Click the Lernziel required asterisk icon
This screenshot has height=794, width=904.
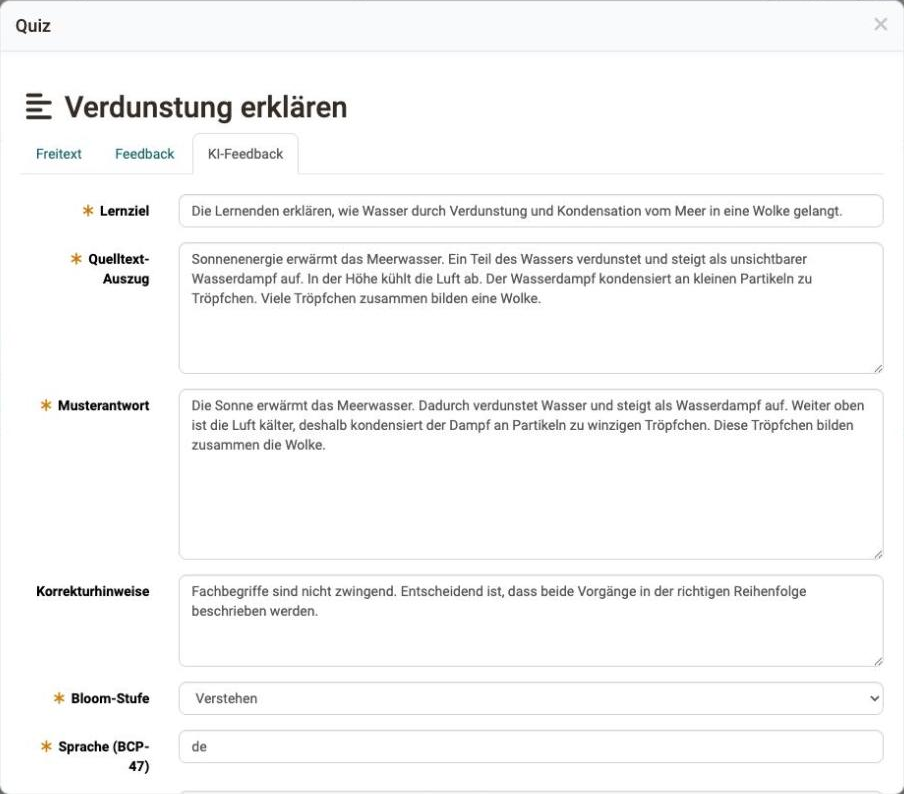[x=88, y=210]
